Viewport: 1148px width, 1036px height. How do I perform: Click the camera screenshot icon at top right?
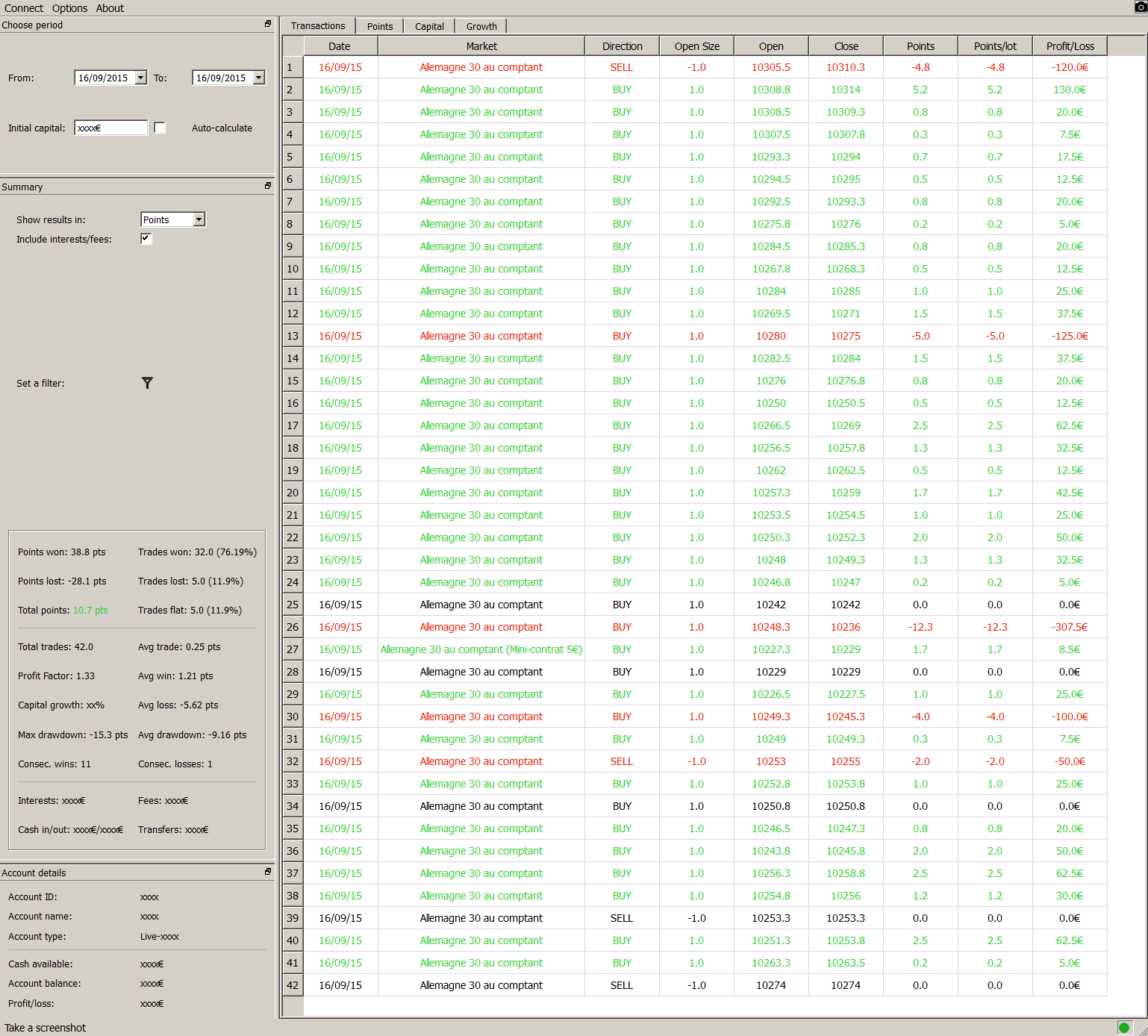1140,7
